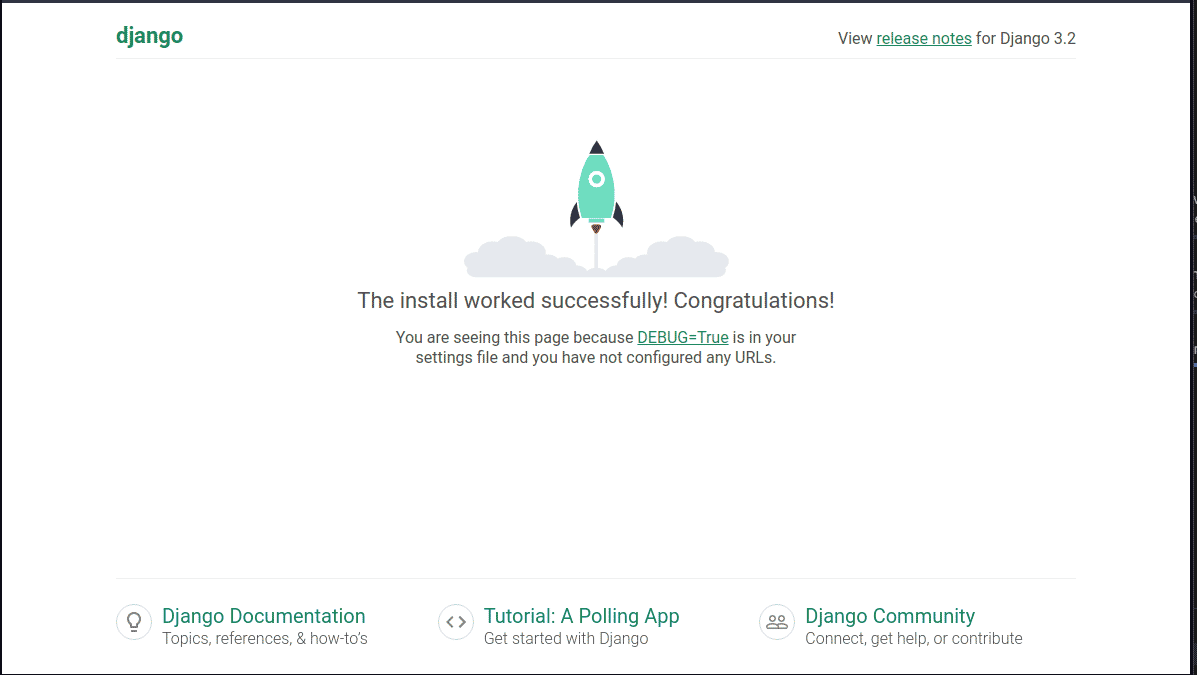This screenshot has height=675, width=1197.
Task: Click 'Get started with Django' text
Action: [x=566, y=638]
